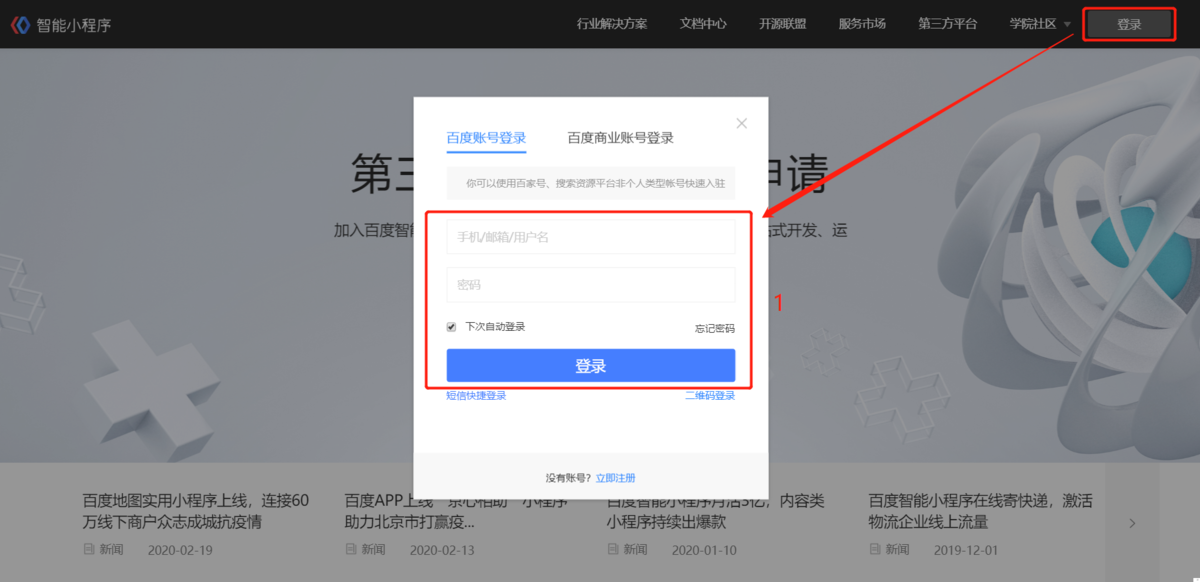Screen dimensions: 1200x582
Task: Switch to the 百度账号登录 tab
Action: (x=486, y=138)
